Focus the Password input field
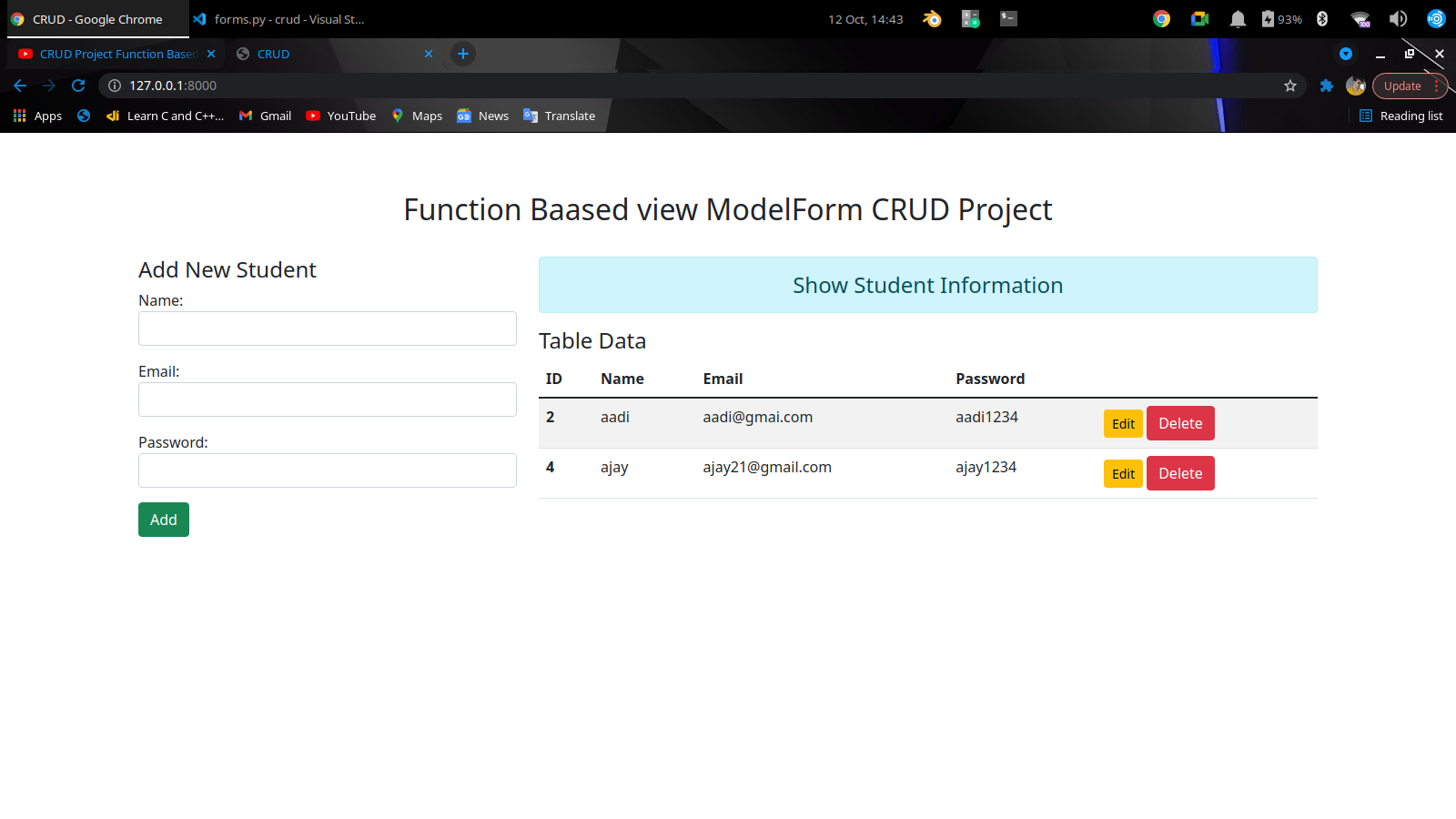This screenshot has width=1456, height=819. 328,470
